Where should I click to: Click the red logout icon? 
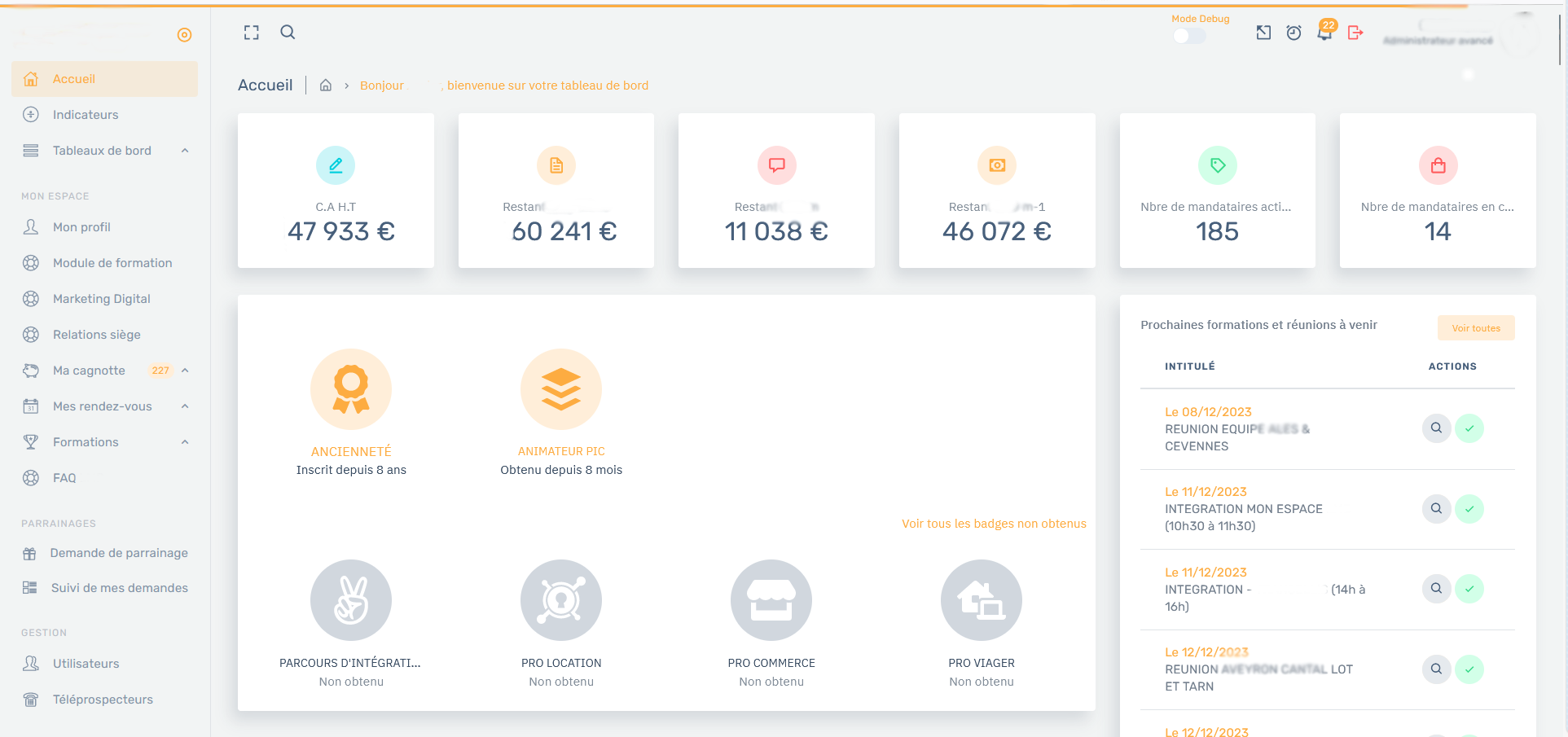tap(1355, 33)
